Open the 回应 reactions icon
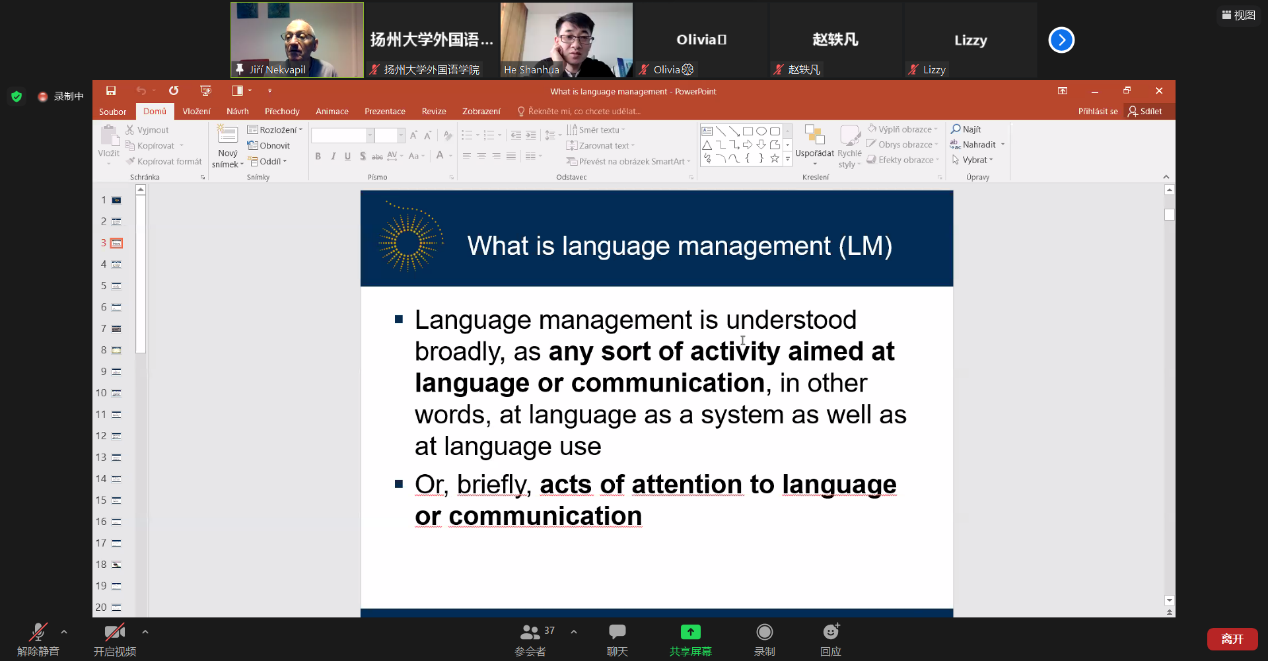 [830, 639]
